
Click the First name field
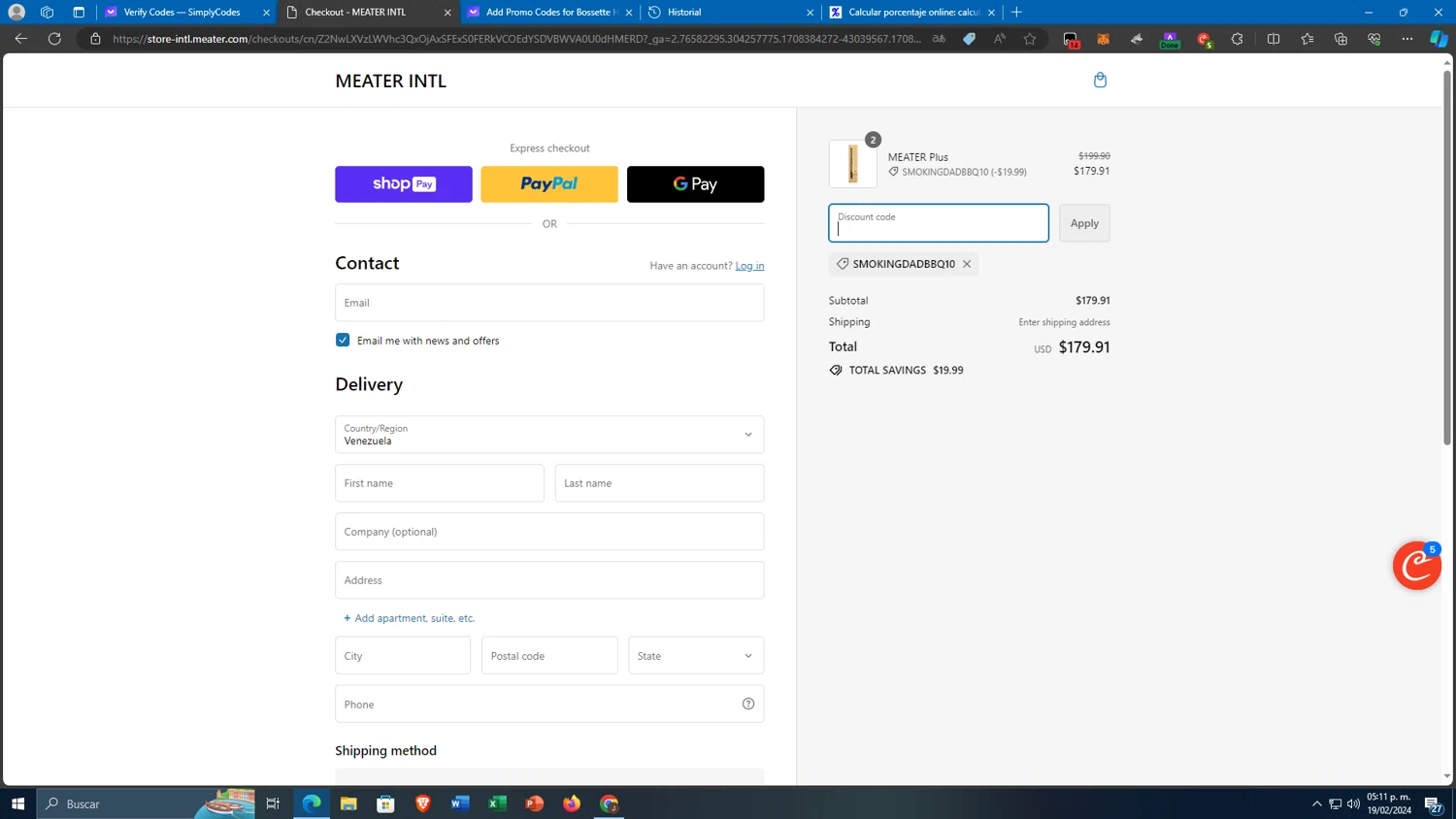[440, 483]
